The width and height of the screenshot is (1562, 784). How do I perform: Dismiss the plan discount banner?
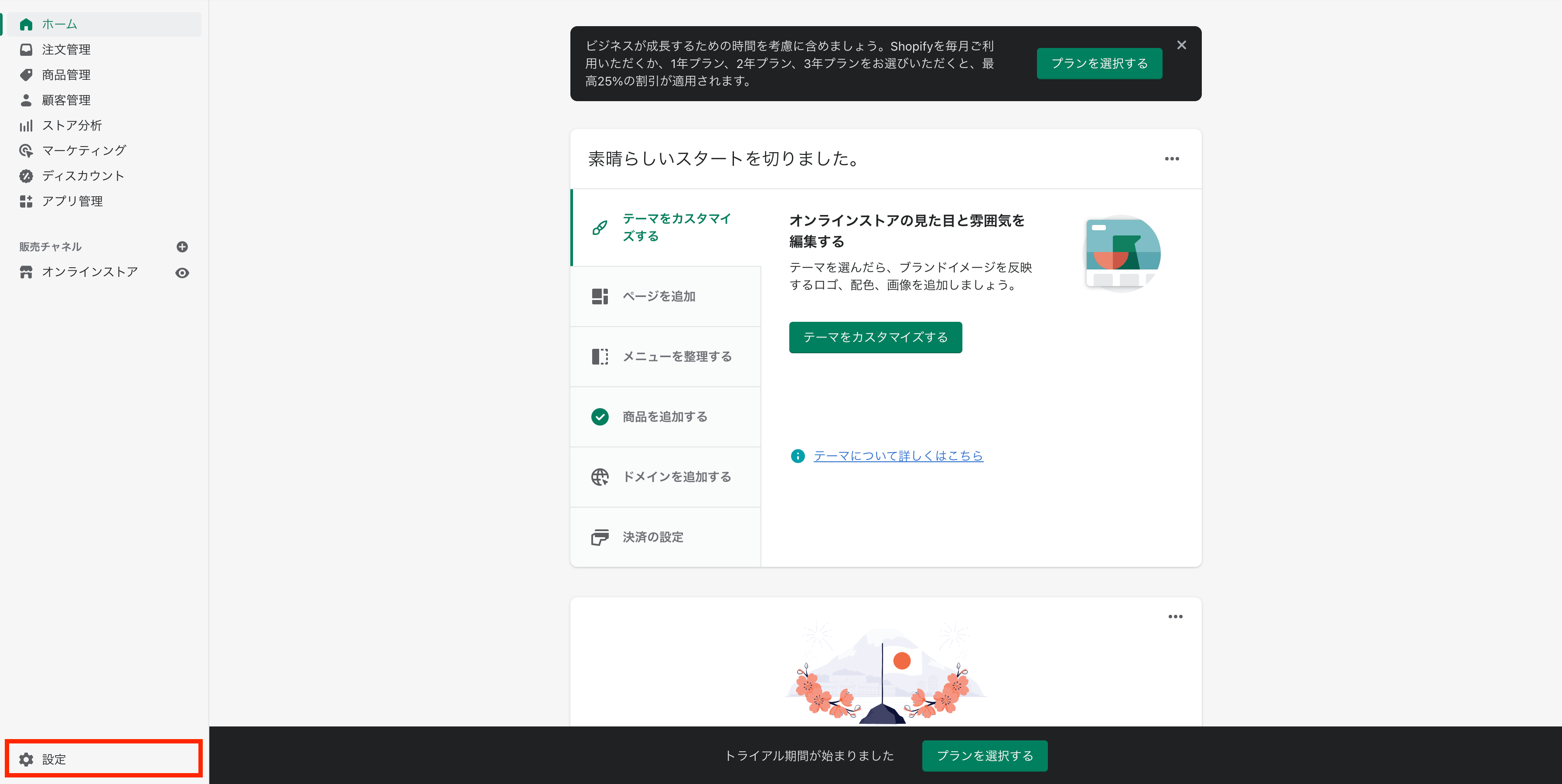click(1181, 45)
